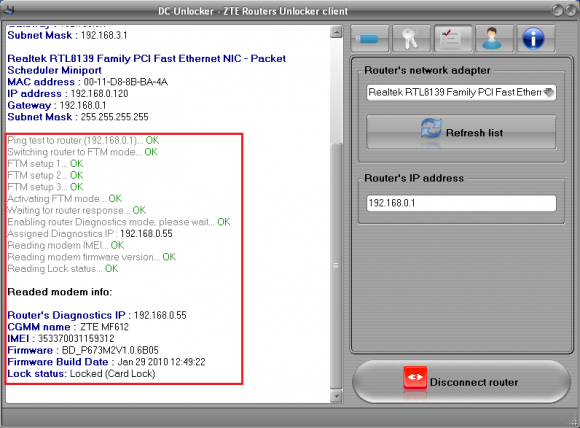This screenshot has height=428, width=580.
Task: Click the Reading modem IMEI log line
Action: (x=65, y=245)
